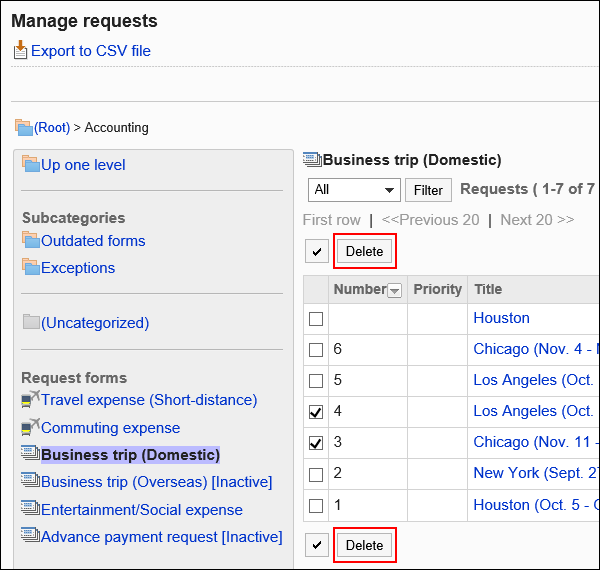
Task: Click the Accounting breadcrumb text
Action: [116, 127]
